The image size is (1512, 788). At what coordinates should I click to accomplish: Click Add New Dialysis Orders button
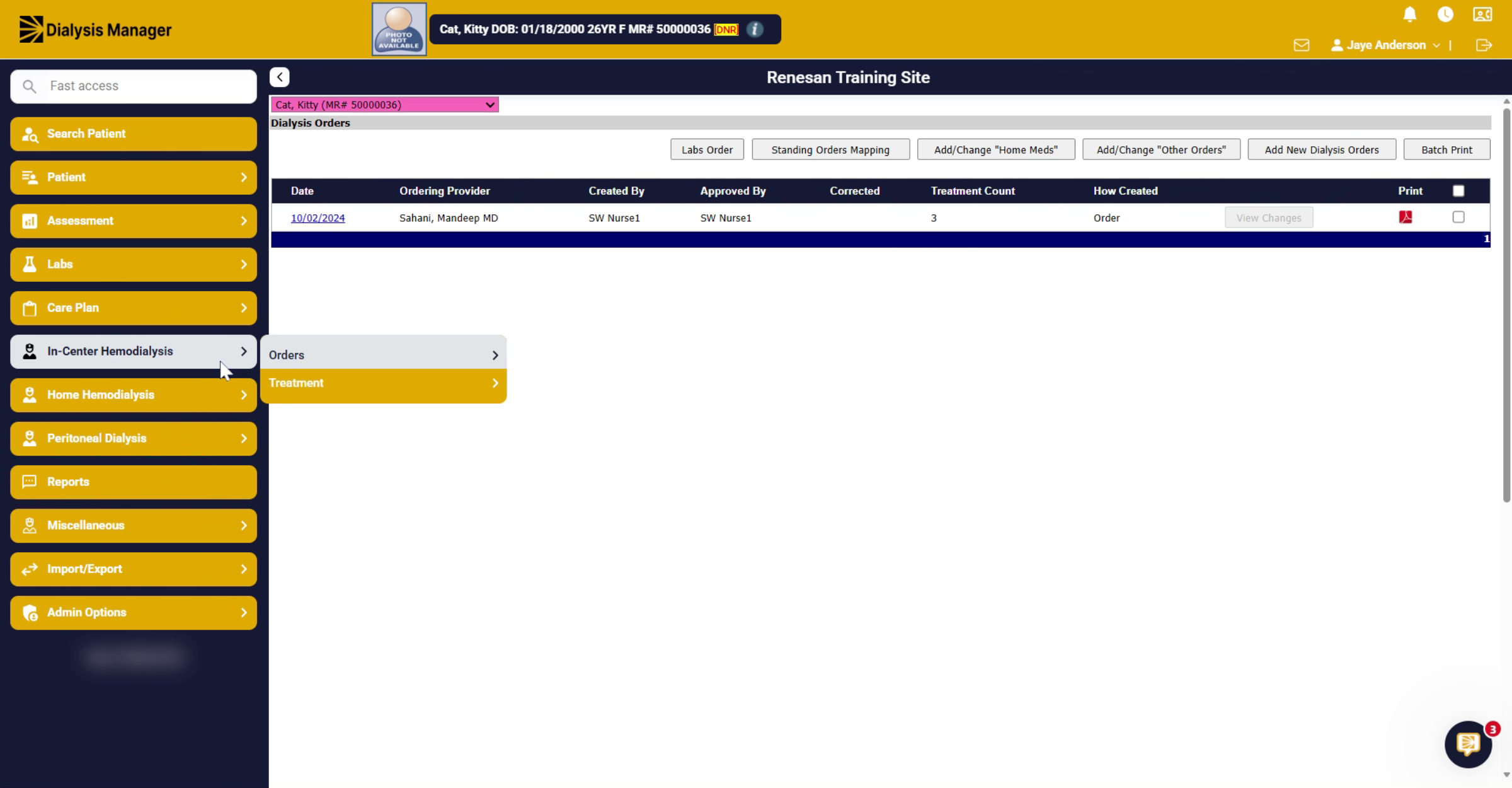click(x=1322, y=149)
